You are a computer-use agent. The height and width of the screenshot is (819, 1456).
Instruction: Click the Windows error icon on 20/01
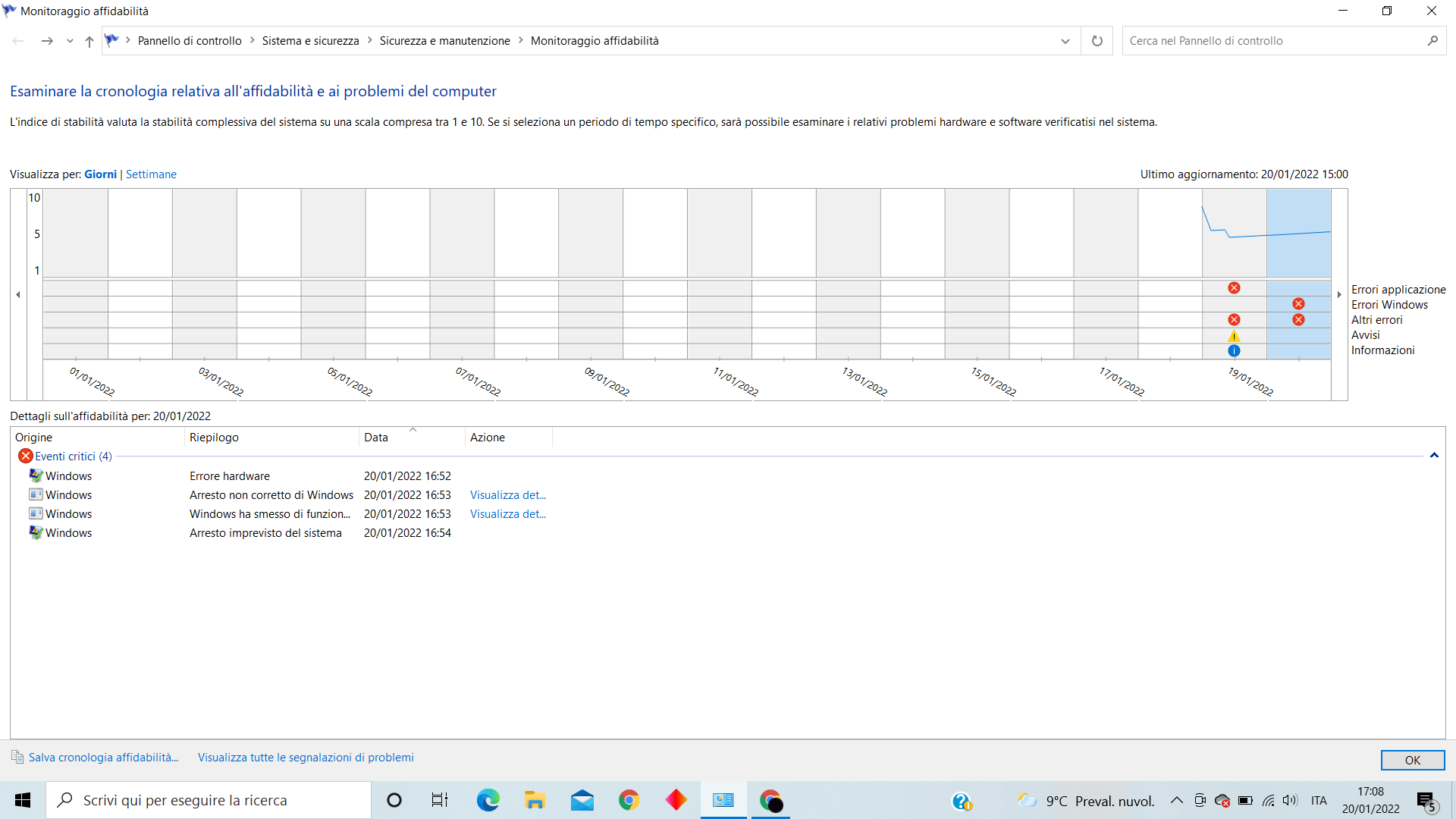1298,304
